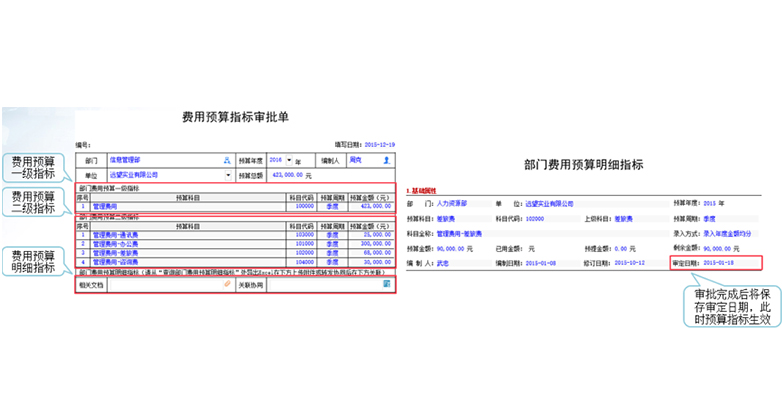Image resolution: width=782 pixels, height=400 pixels.
Task: Click the 关联协同 association icon
Action: click(x=386, y=284)
